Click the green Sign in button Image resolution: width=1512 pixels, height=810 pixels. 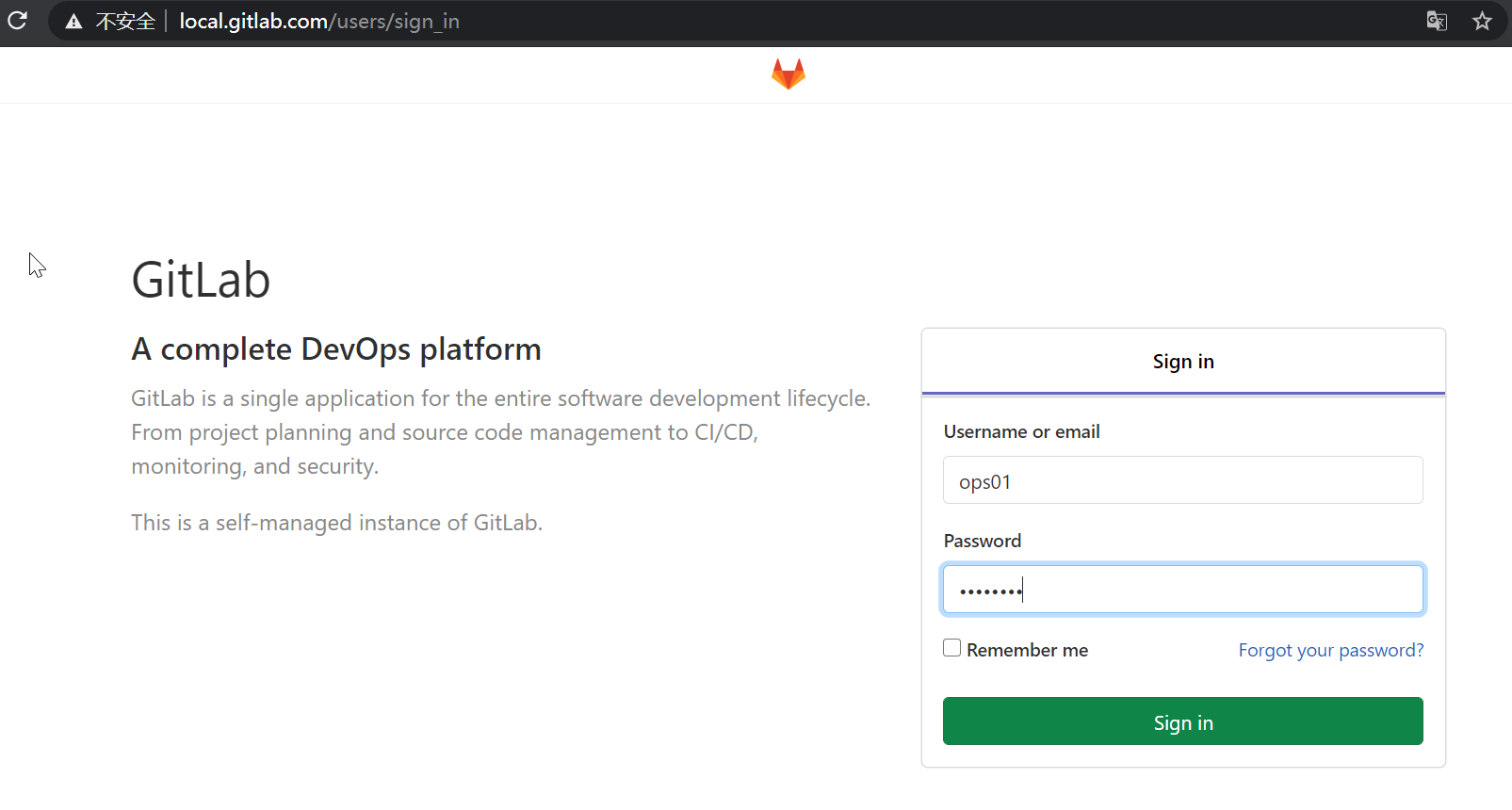[1183, 721]
